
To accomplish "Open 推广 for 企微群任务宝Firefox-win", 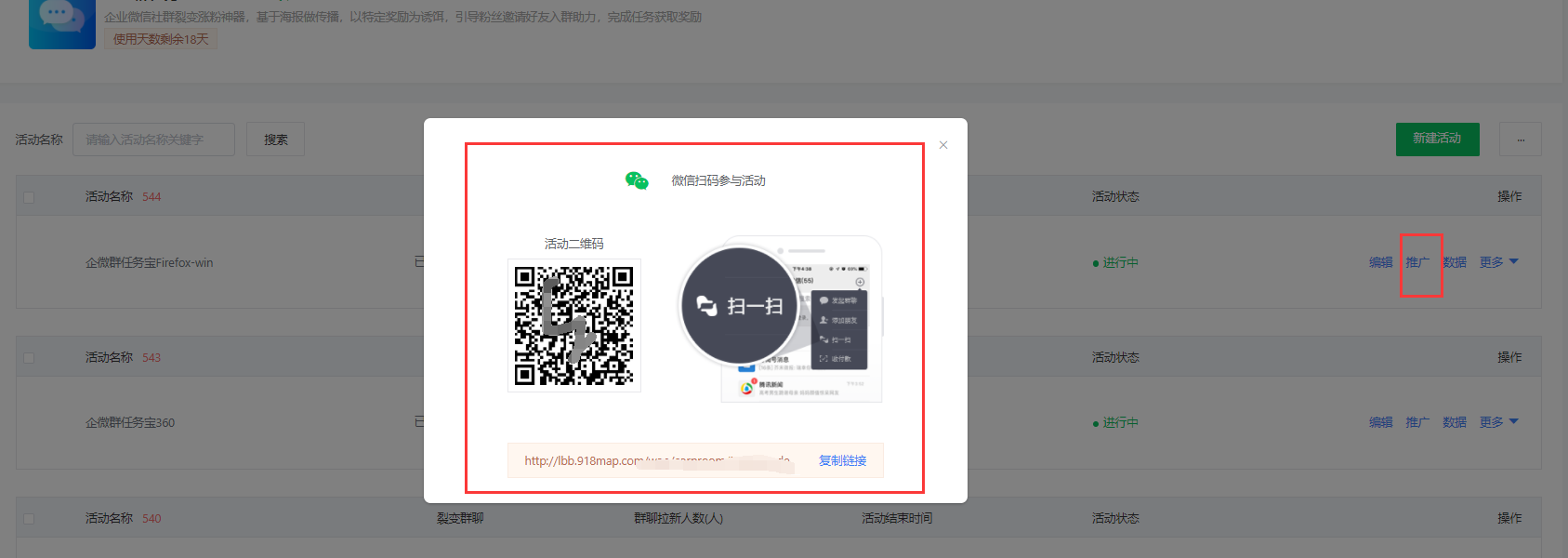I will [1417, 262].
